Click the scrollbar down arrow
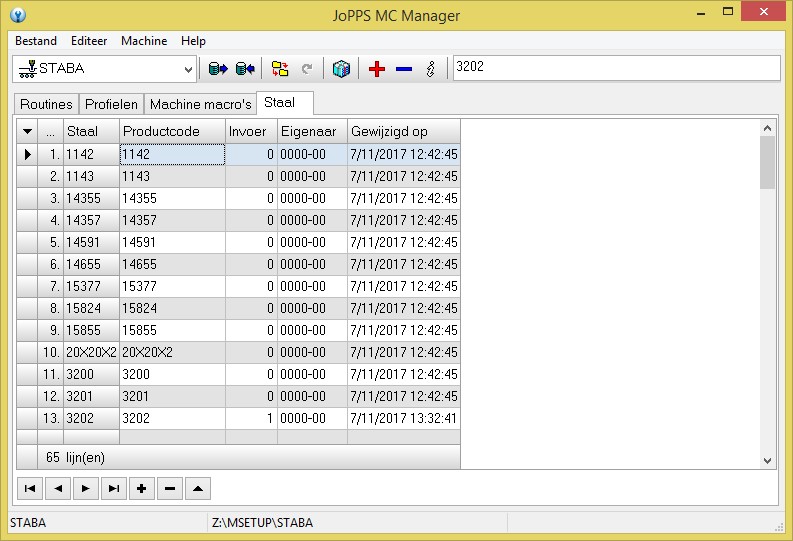This screenshot has width=793, height=541. (x=767, y=461)
